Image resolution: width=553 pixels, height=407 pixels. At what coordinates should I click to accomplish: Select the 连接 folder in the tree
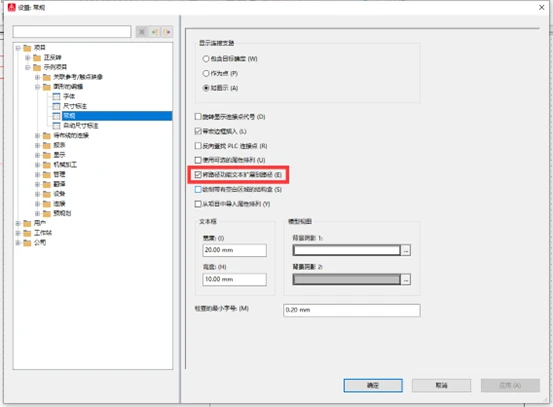(x=59, y=204)
